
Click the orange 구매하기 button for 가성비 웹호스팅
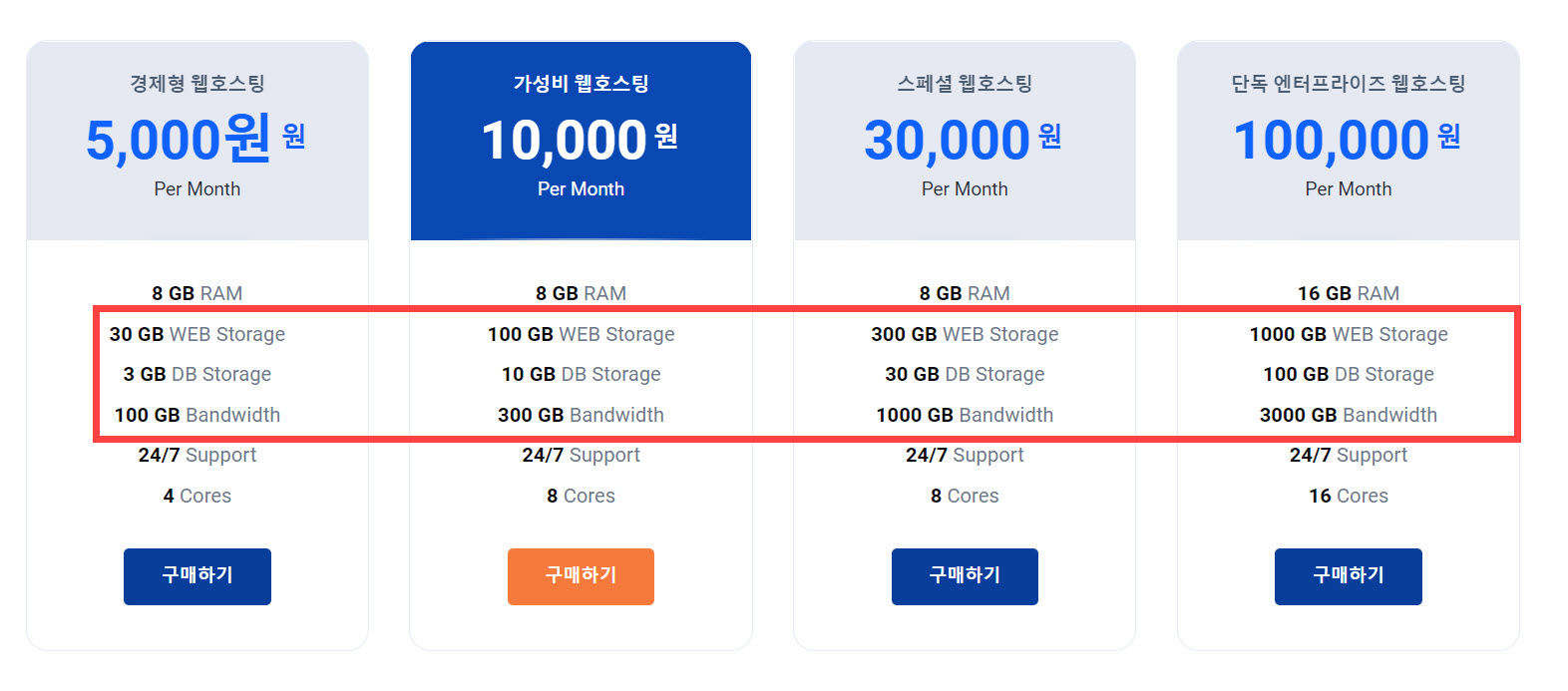coord(581,576)
